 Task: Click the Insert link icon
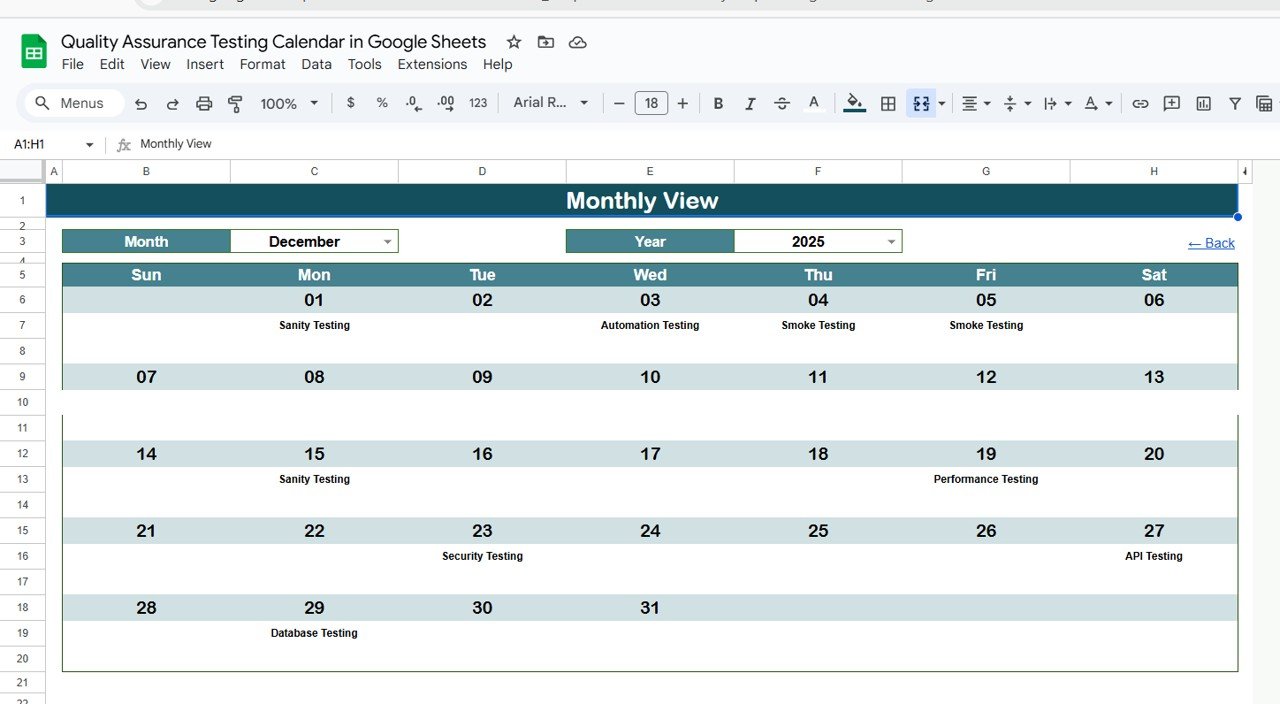[x=1140, y=103]
